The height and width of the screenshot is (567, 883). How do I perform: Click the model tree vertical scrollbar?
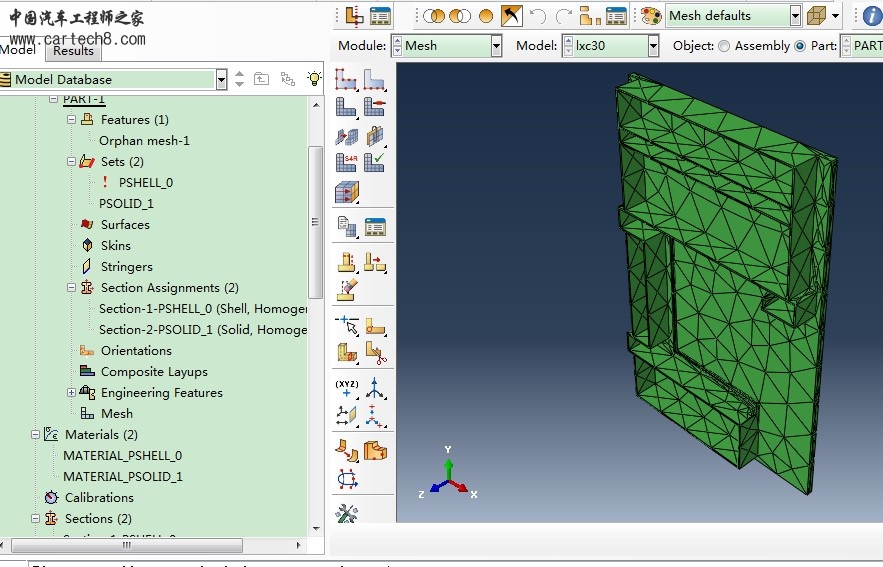(x=316, y=220)
